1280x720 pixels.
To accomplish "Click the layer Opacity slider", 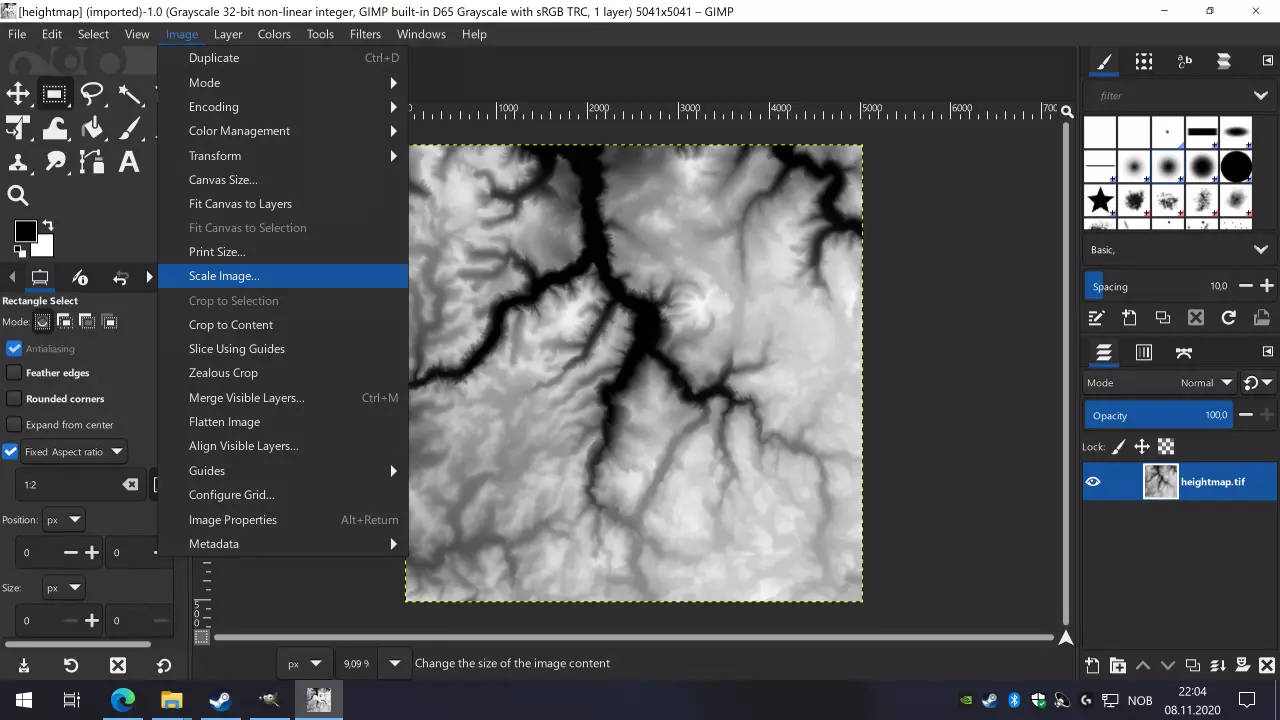I will coord(1158,415).
